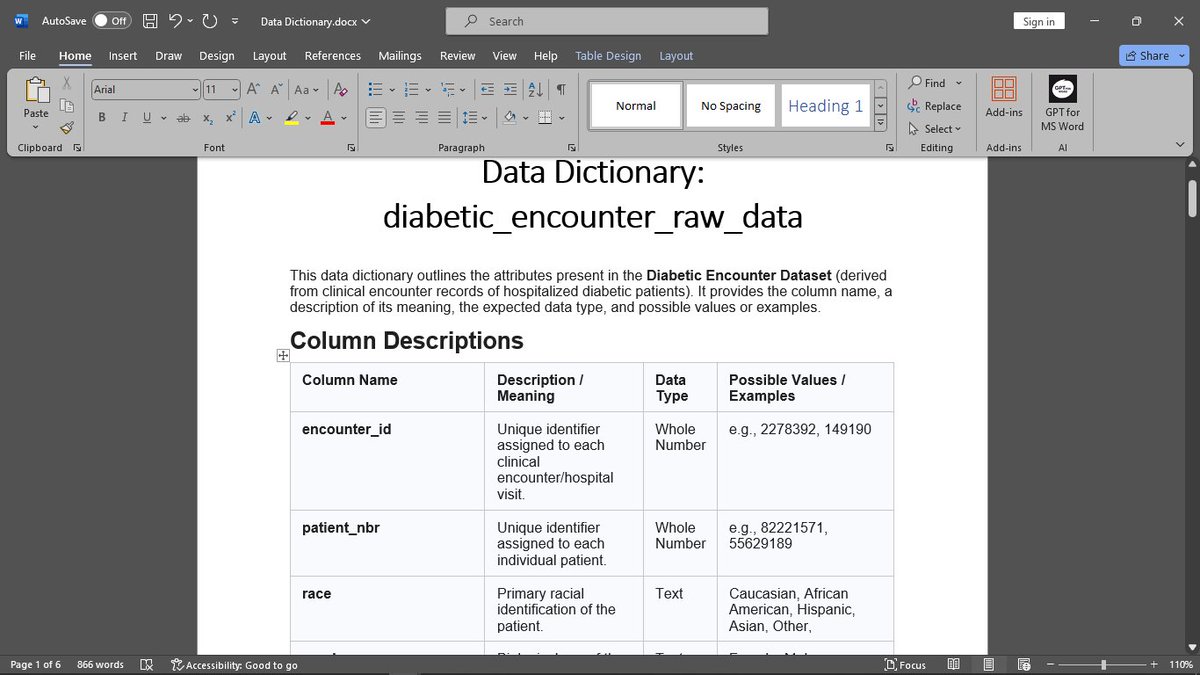This screenshot has height=675, width=1200.
Task: Open the Paste options dropdown arrow
Action: [36, 128]
